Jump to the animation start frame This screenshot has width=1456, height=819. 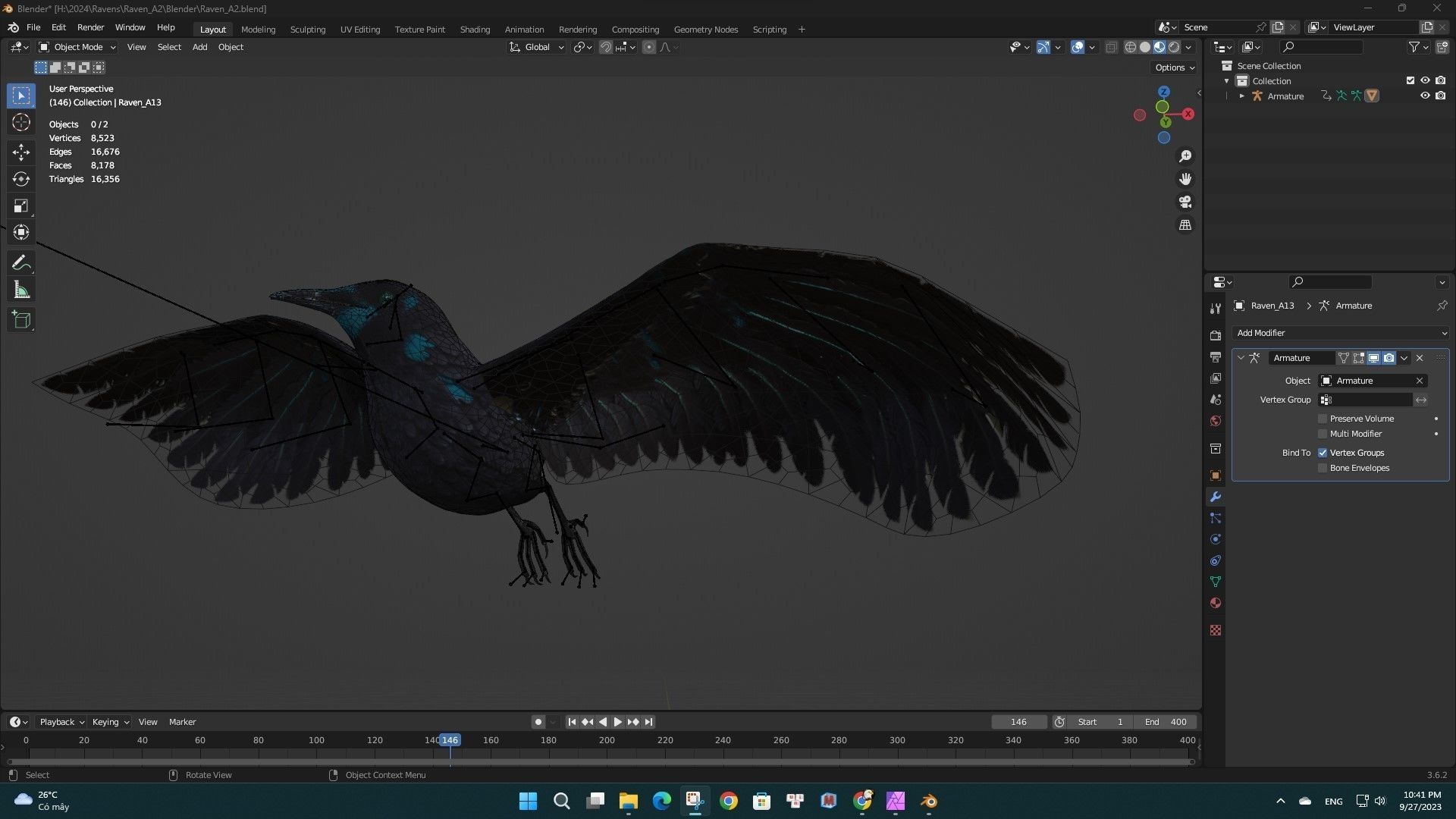tap(572, 722)
